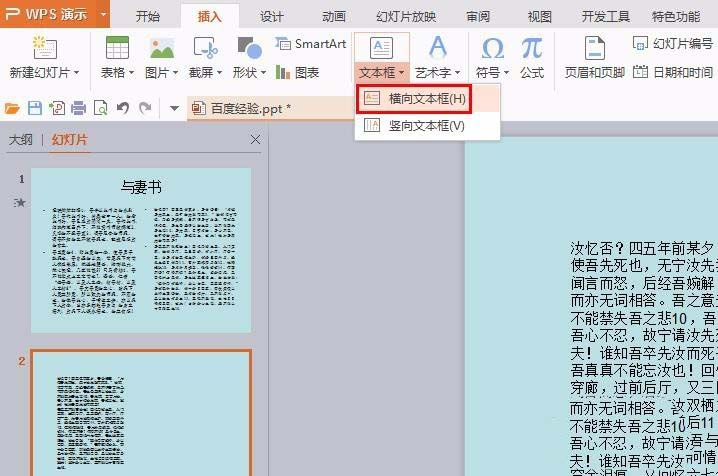Open the 审阅 ribbon tab
Viewport: 718px width, 476px height.
point(478,16)
